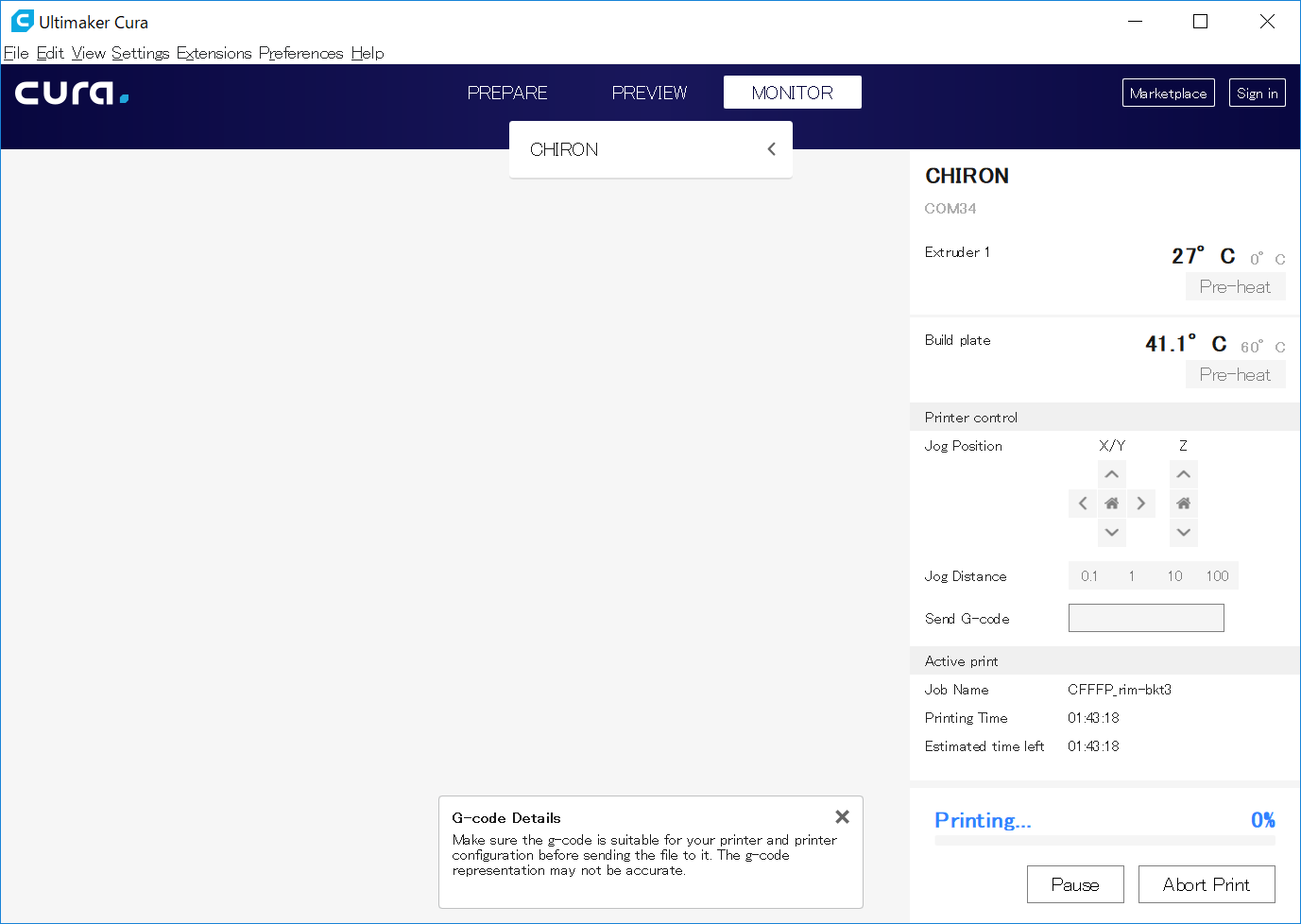The height and width of the screenshot is (924, 1301).
Task: Set jog distance to 1
Action: pyautogui.click(x=1132, y=576)
